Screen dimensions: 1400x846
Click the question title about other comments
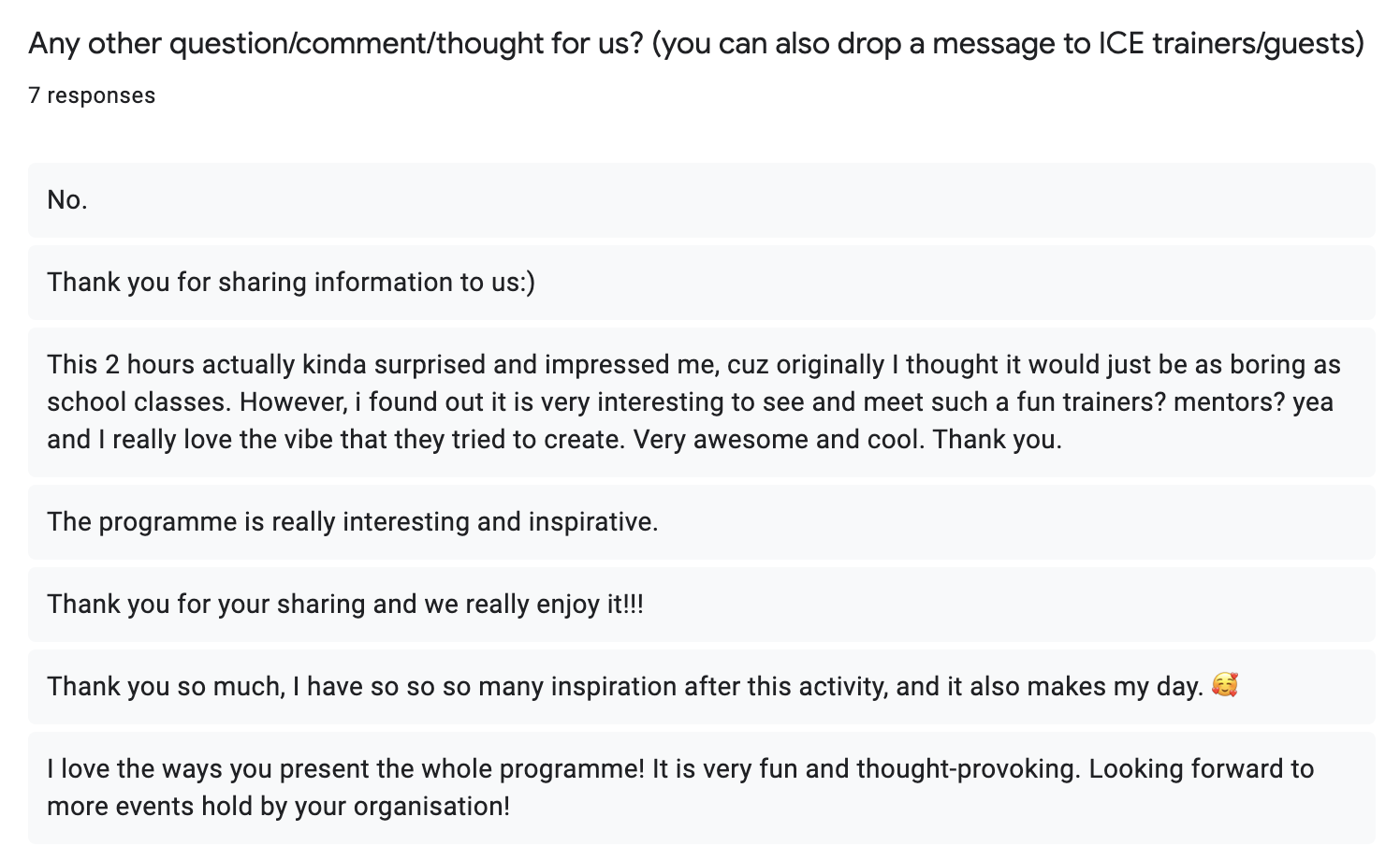click(695, 43)
